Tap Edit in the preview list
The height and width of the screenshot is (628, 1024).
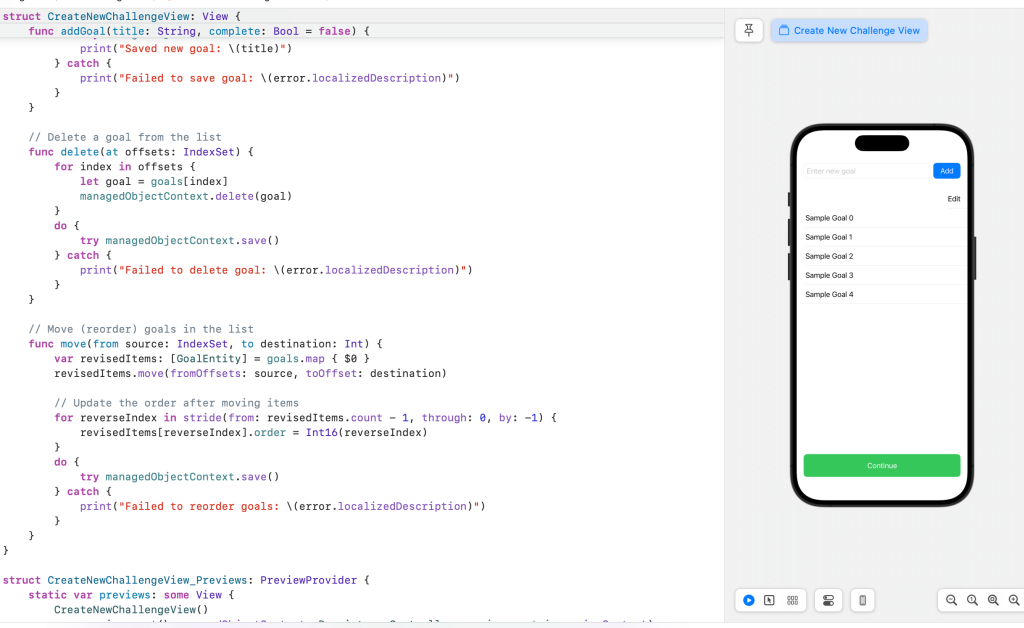click(953, 199)
